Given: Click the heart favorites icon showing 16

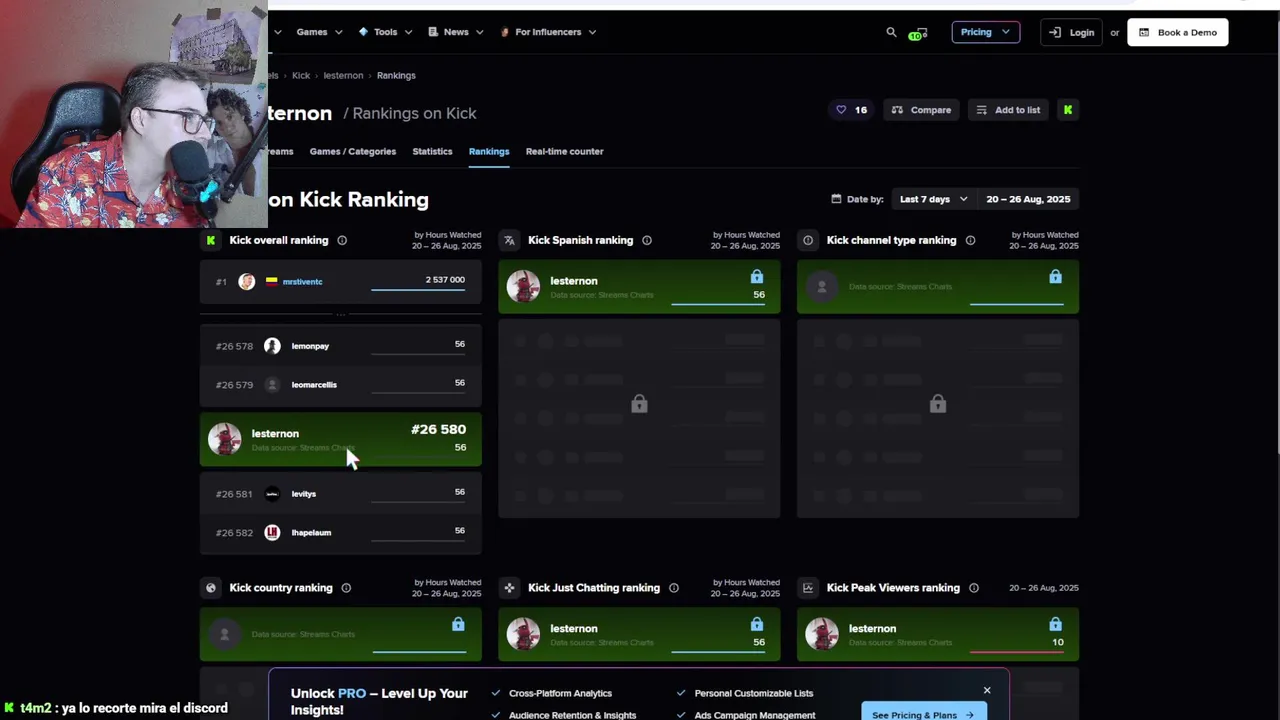Looking at the screenshot, I should point(841,110).
